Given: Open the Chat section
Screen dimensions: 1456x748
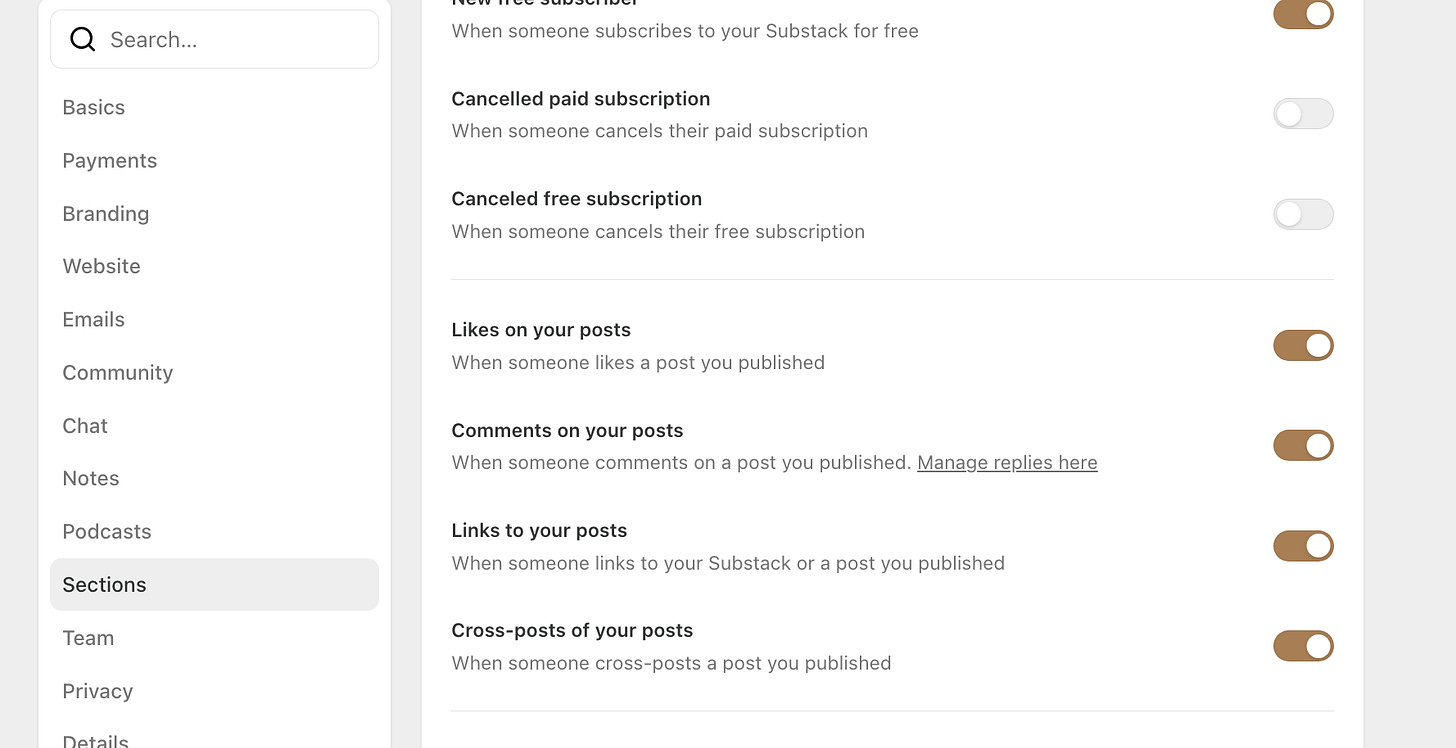Looking at the screenshot, I should pos(85,425).
